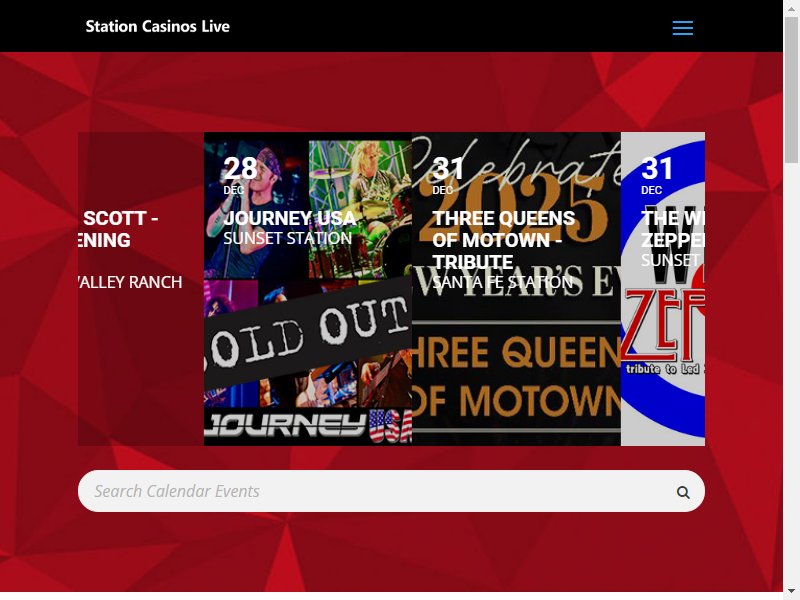Click the 31 Dec date on Three Queens

[x=448, y=175]
